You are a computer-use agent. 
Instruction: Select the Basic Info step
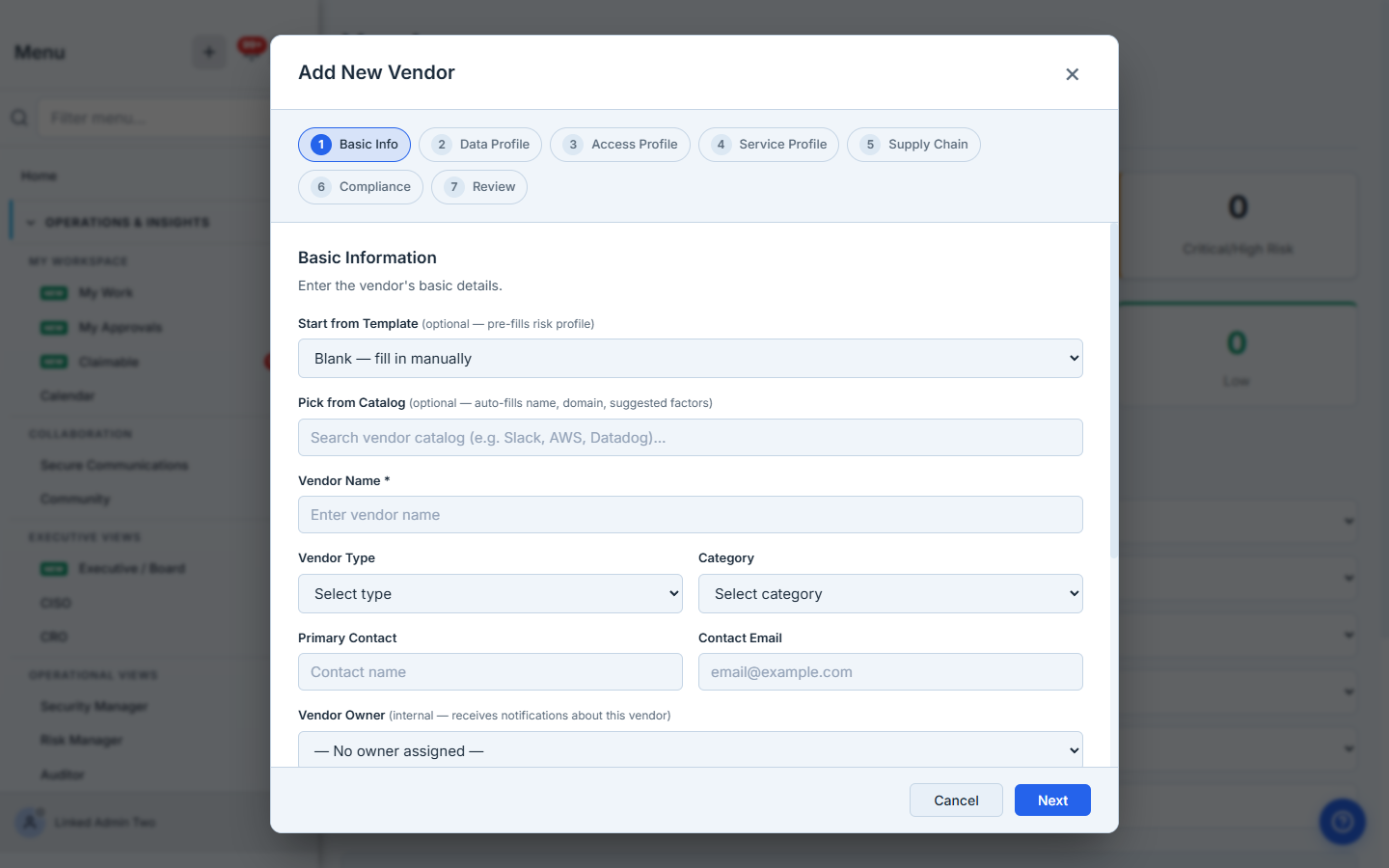tap(354, 145)
